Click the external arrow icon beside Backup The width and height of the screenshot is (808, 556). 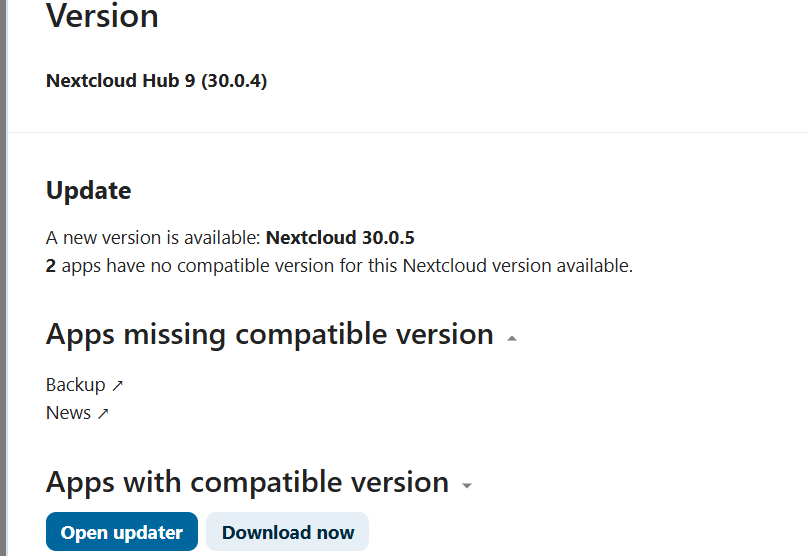tap(118, 385)
